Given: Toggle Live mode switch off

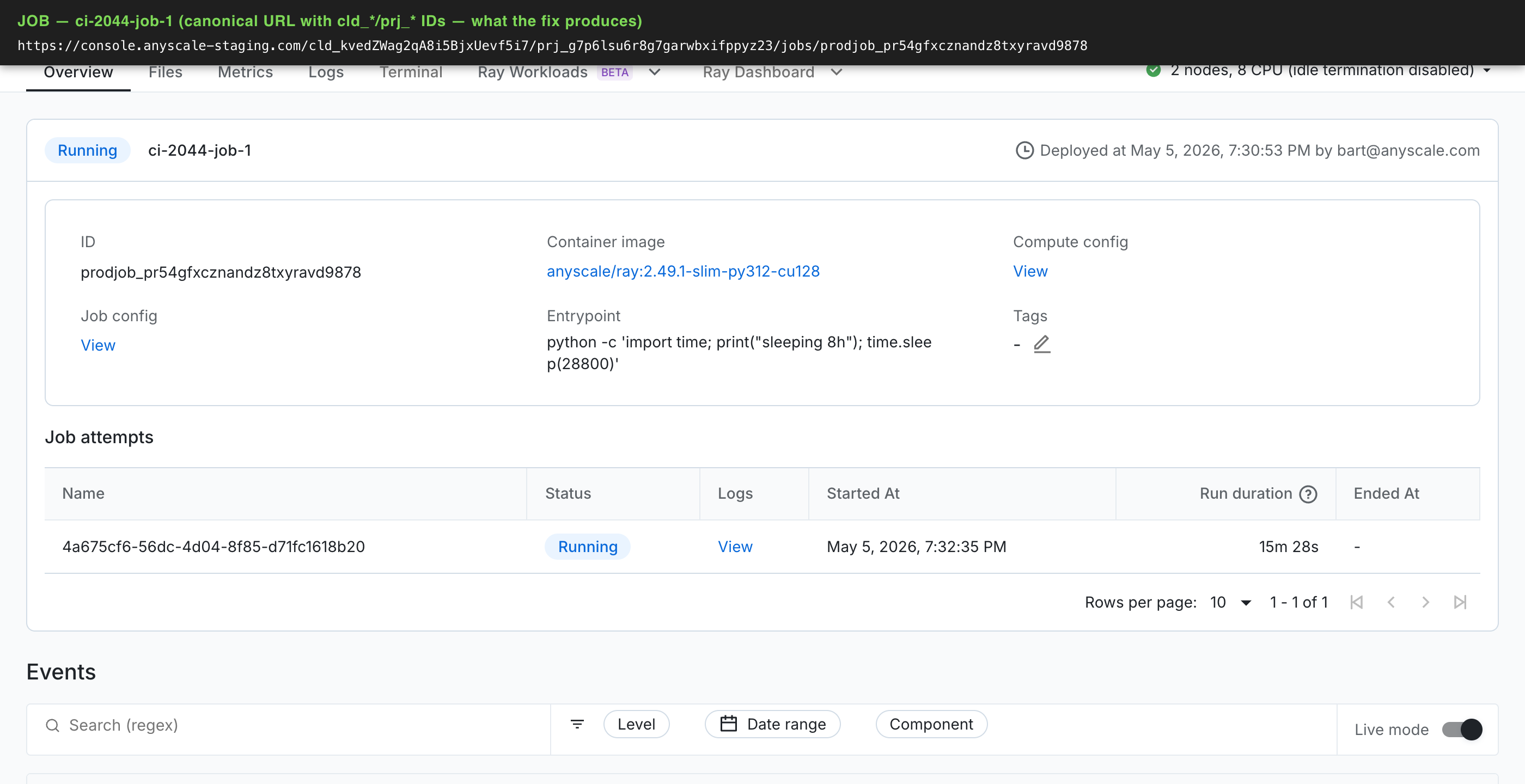Looking at the screenshot, I should point(1462,730).
